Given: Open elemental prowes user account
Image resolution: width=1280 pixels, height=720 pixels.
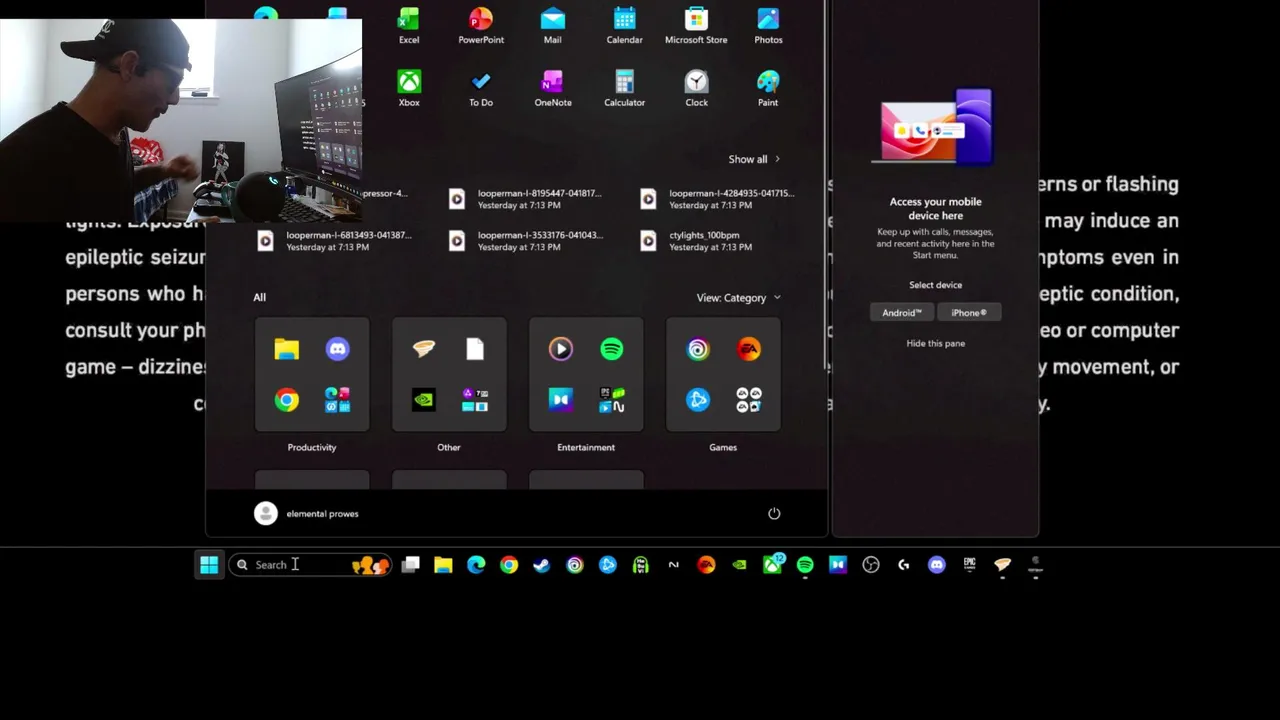Looking at the screenshot, I should coord(307,514).
